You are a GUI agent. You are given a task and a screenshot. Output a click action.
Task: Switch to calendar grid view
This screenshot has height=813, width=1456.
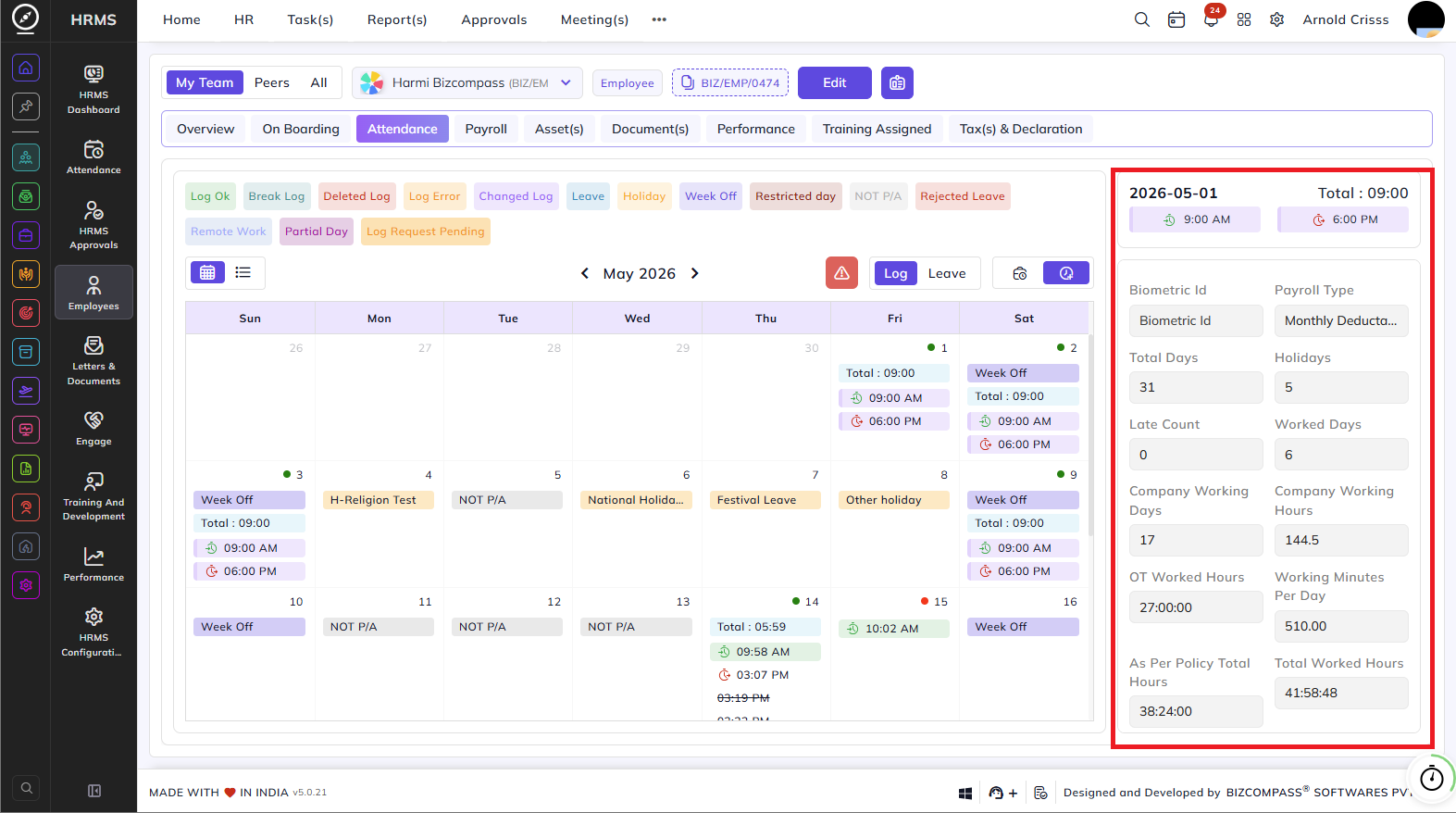click(207, 272)
